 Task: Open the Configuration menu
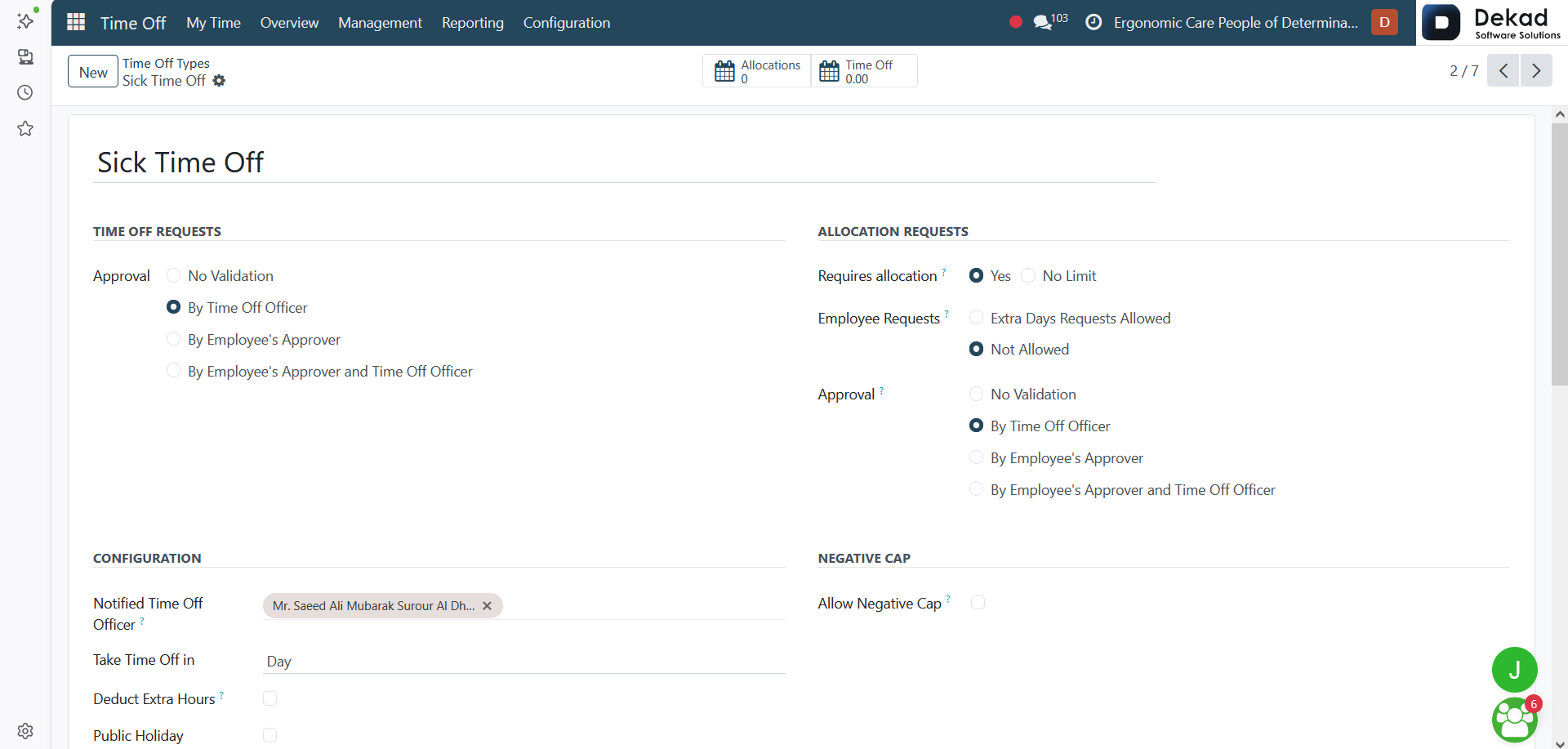click(x=567, y=23)
